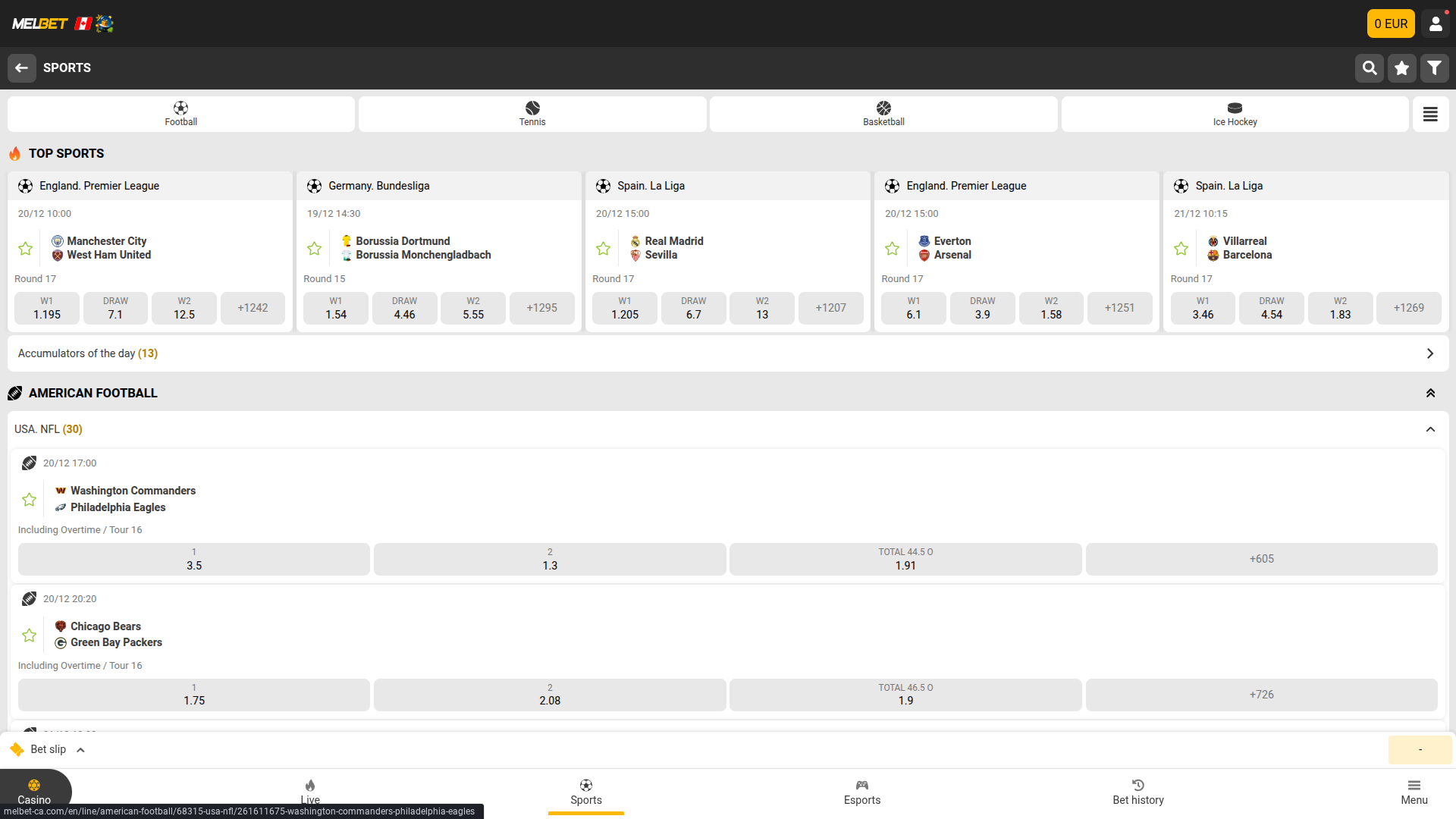Click the bet slip odds summary box
This screenshot has width=1456, height=819.
point(1420,749)
